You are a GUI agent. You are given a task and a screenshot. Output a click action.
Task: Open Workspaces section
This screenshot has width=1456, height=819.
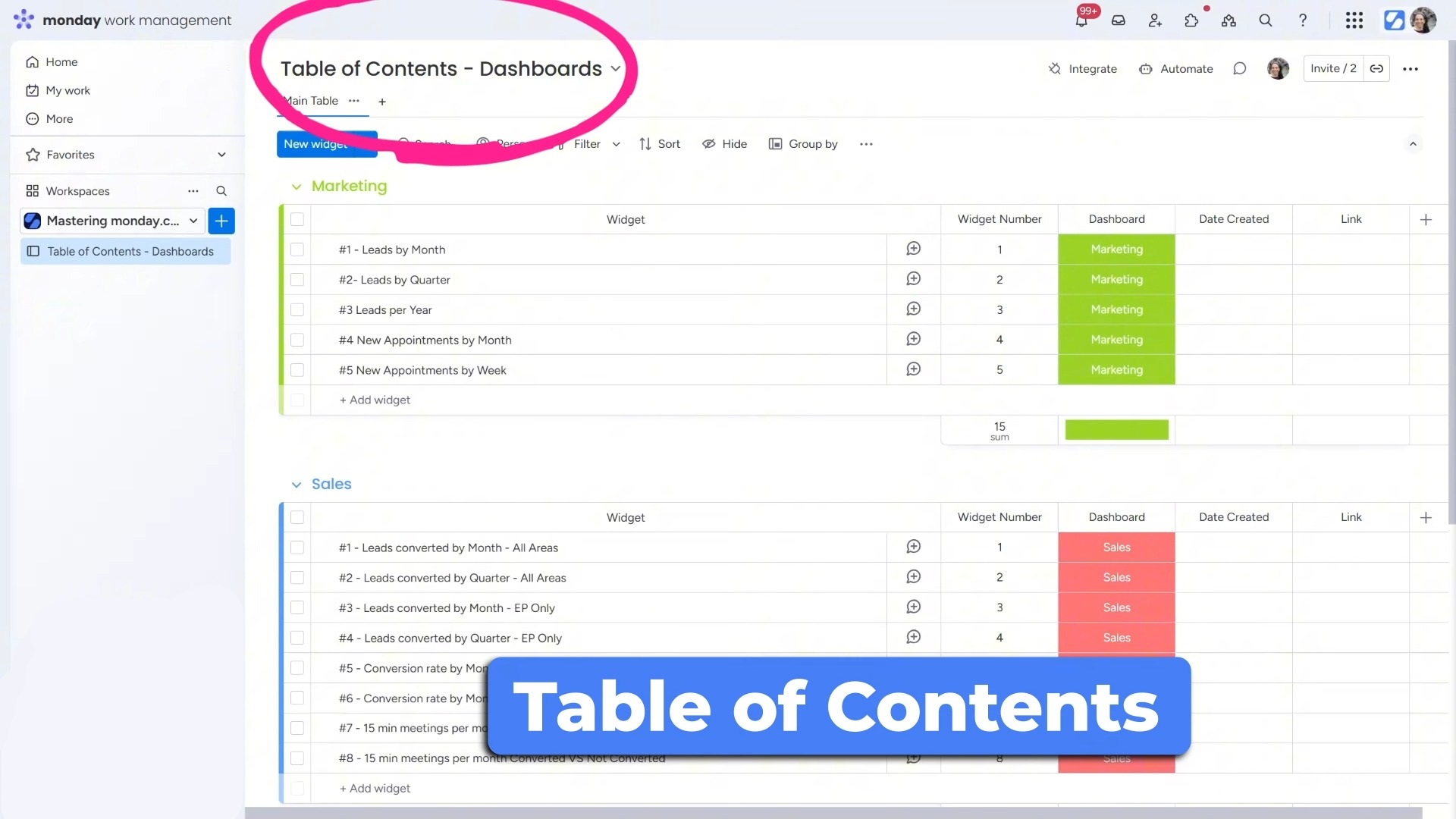coord(67,191)
